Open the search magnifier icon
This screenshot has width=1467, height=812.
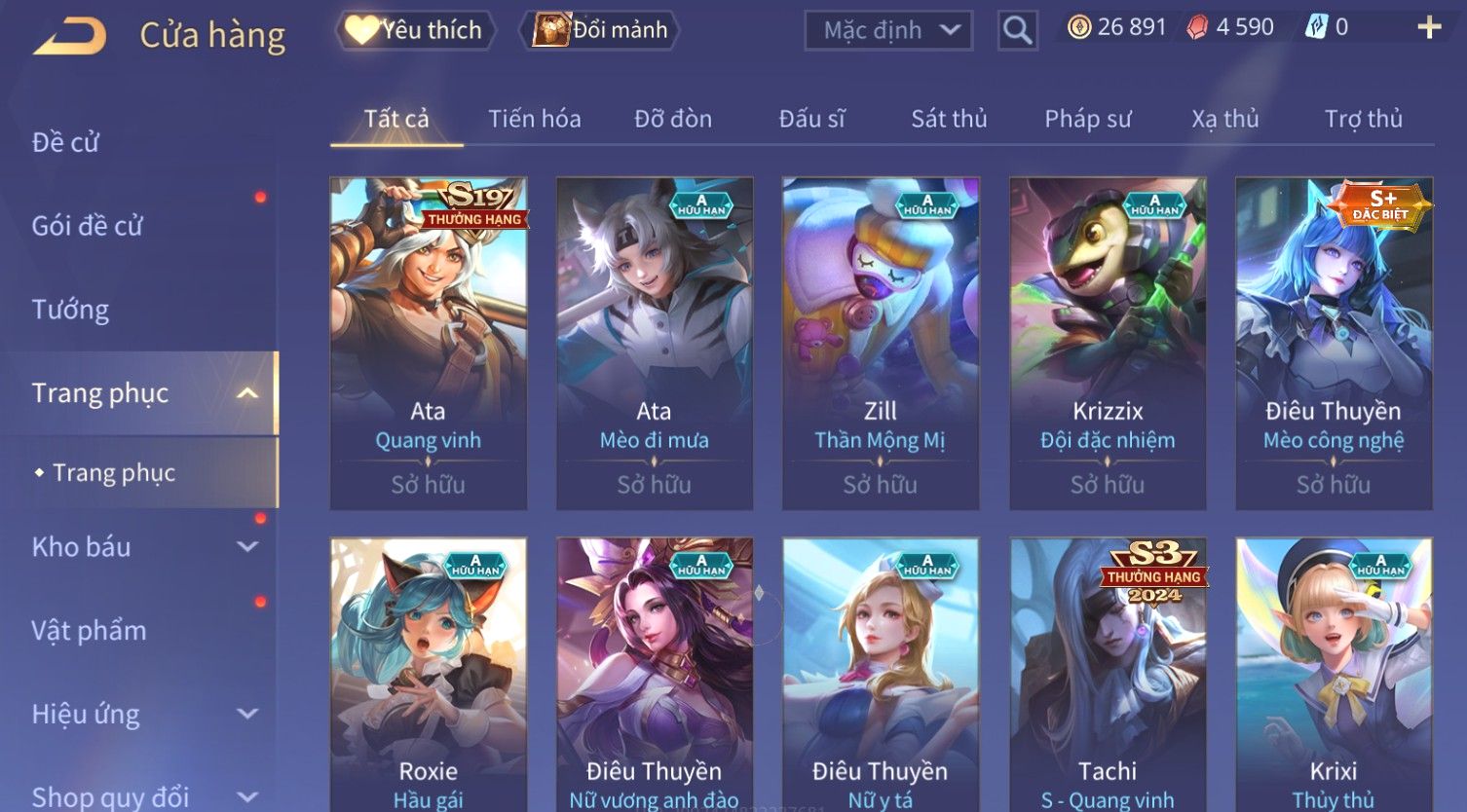click(x=1017, y=30)
